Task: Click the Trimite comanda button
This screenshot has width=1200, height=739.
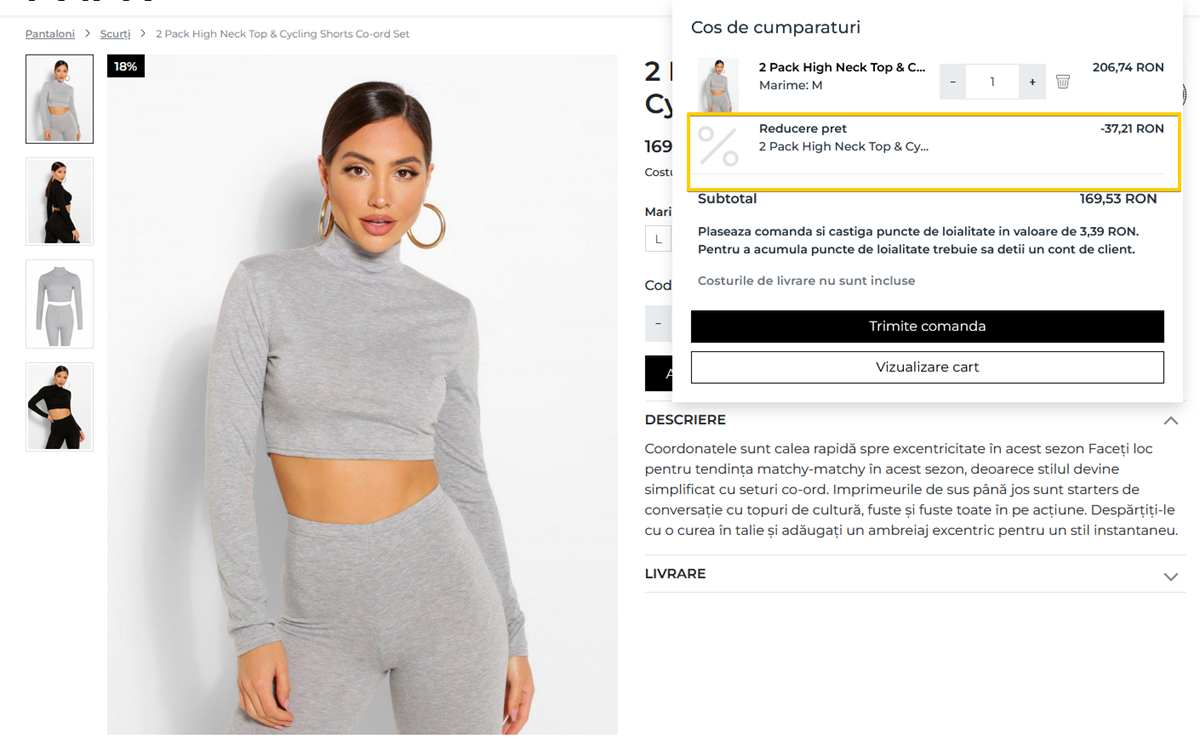Action: coord(927,326)
